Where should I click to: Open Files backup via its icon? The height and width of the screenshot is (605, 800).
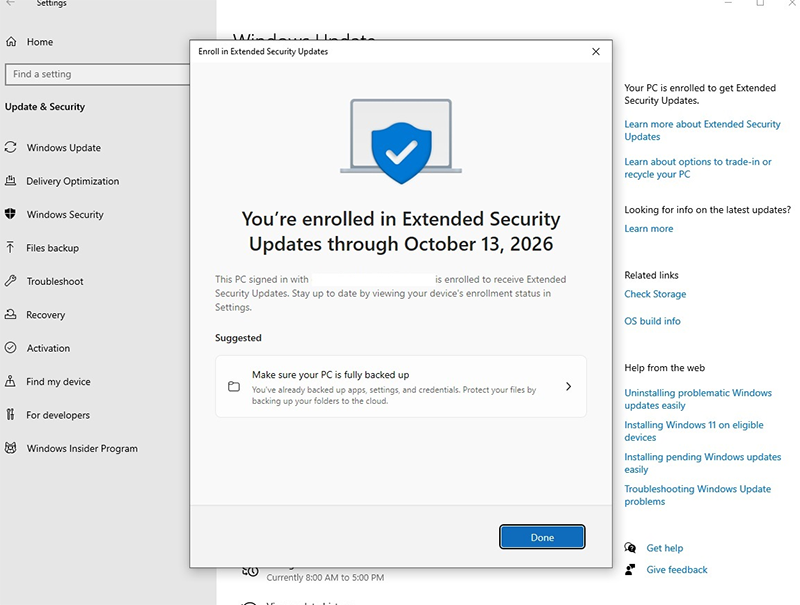(x=10, y=248)
